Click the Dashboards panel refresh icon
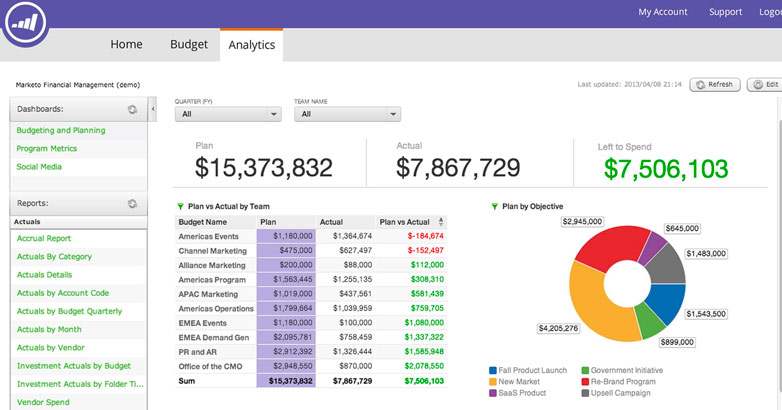This screenshot has height=410, width=782. 132,109
